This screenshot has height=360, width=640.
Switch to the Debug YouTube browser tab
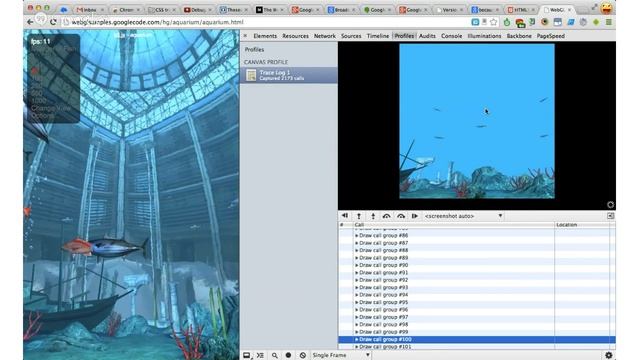199,9
